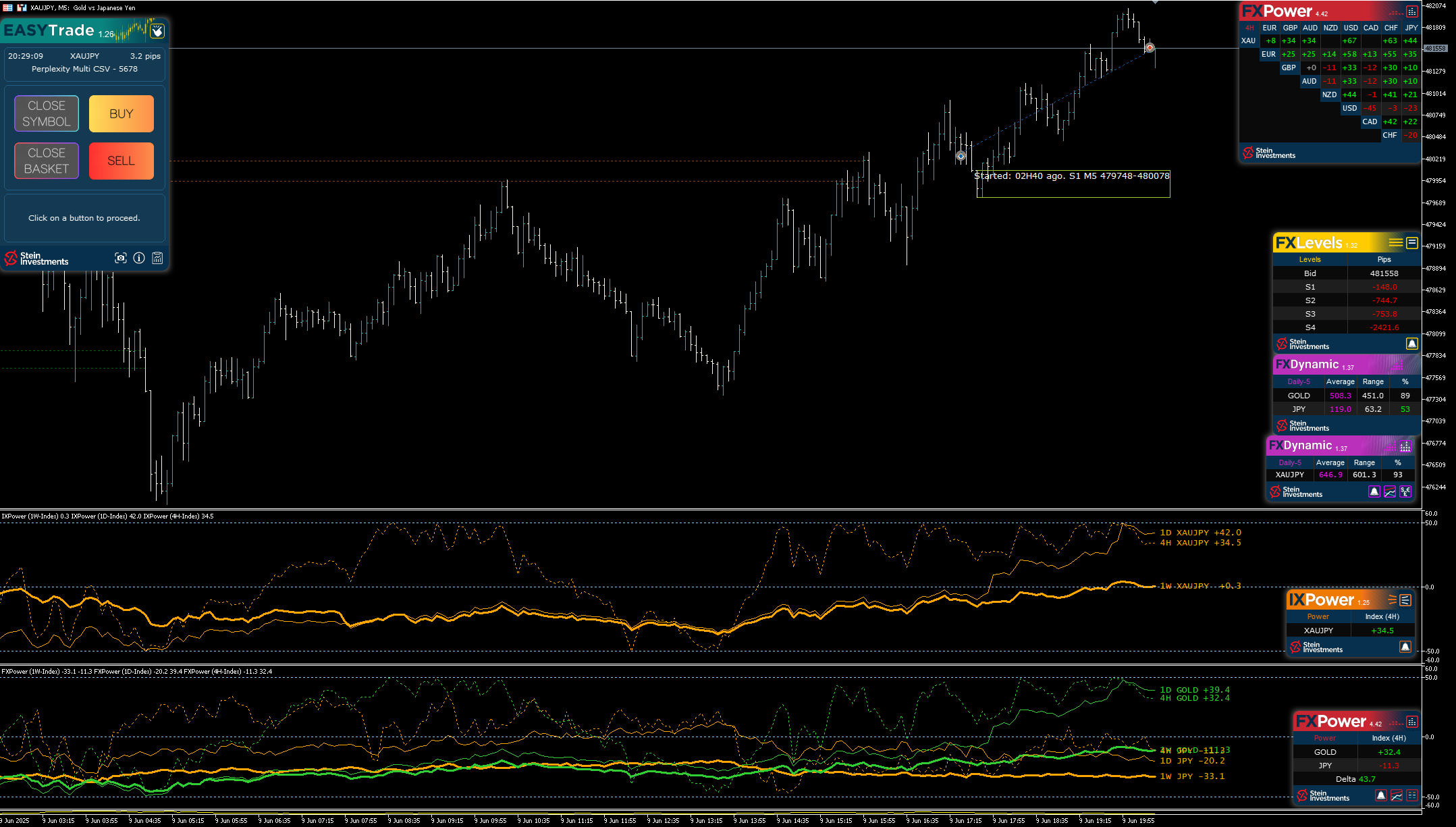Toggle the FXLevels alert bell
The height and width of the screenshot is (827, 1456).
click(1411, 344)
